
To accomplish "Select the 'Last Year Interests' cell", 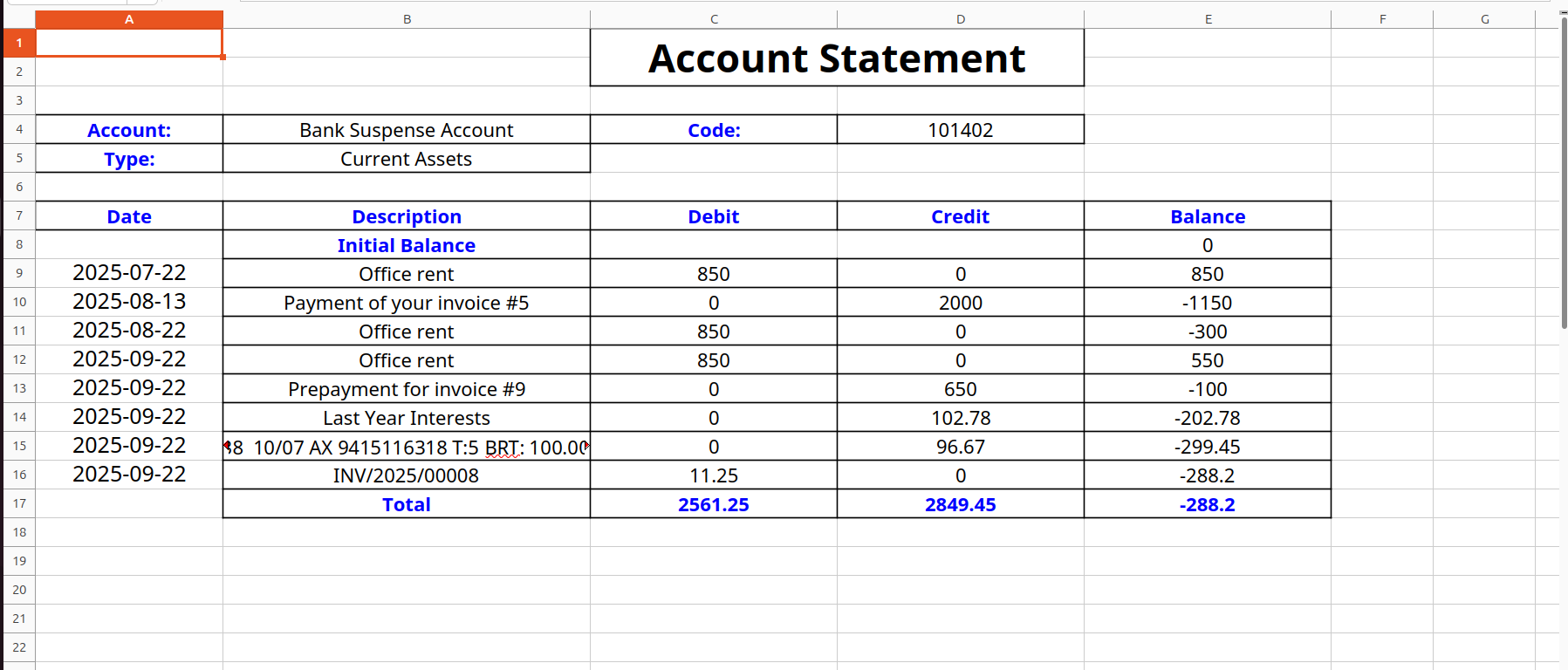I will [x=407, y=417].
